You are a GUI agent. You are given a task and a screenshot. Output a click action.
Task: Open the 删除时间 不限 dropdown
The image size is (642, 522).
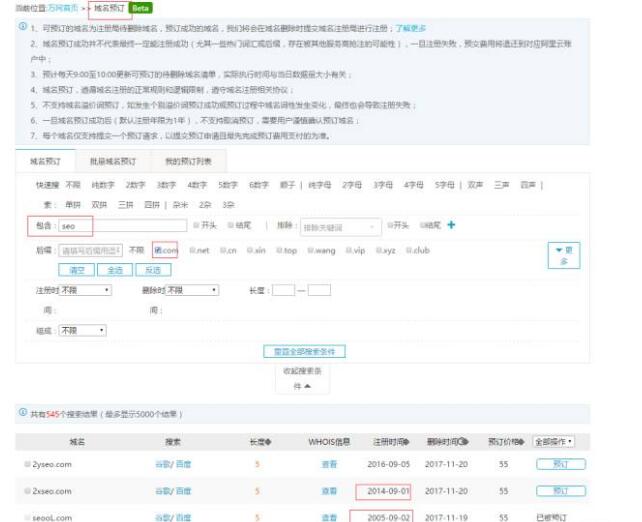click(192, 290)
